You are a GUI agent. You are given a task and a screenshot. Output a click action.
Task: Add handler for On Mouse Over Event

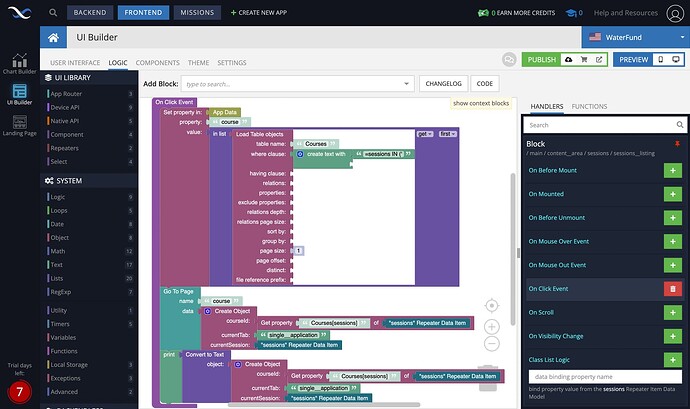coord(673,241)
